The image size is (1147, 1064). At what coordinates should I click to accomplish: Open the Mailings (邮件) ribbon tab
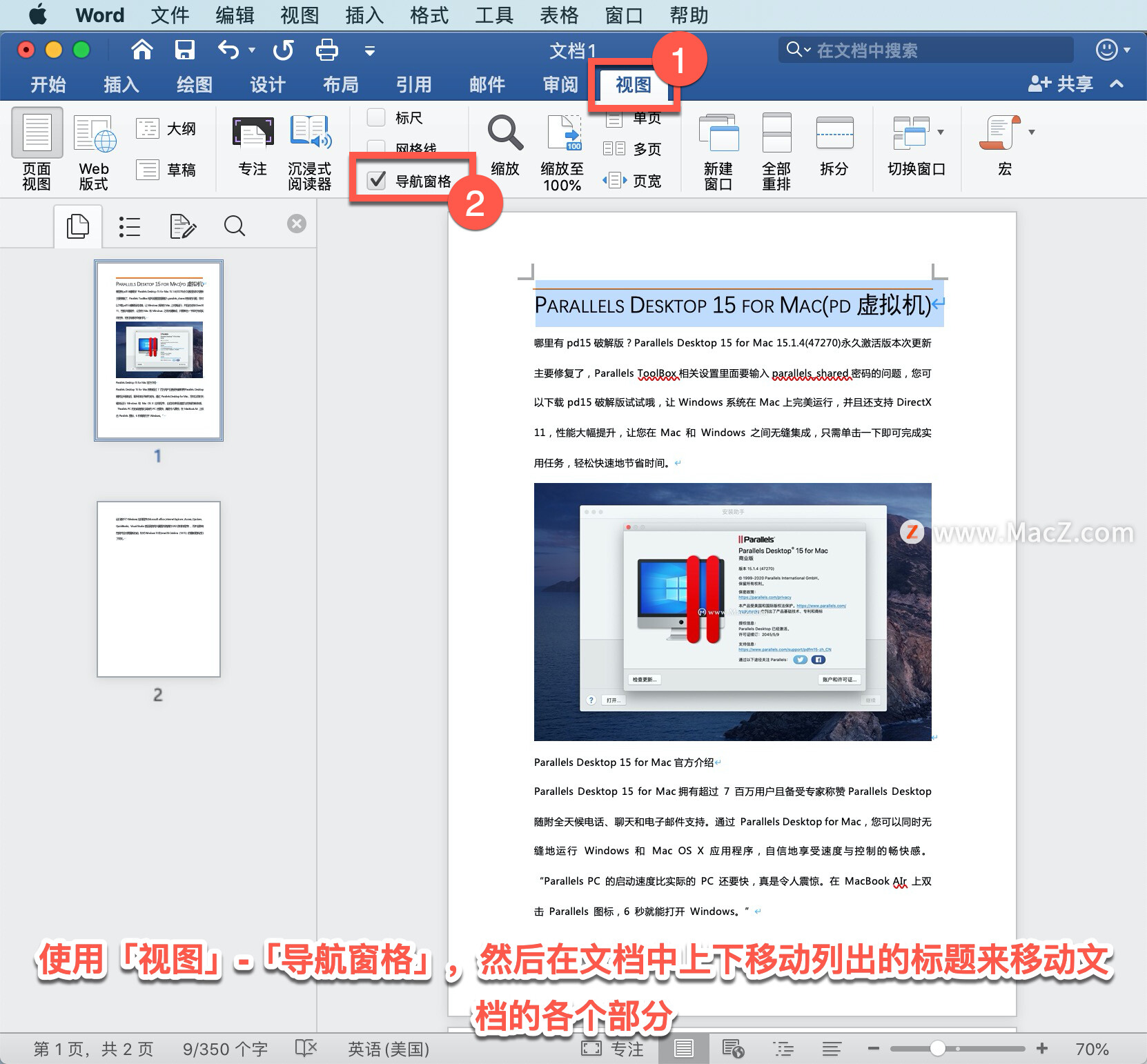click(x=487, y=84)
